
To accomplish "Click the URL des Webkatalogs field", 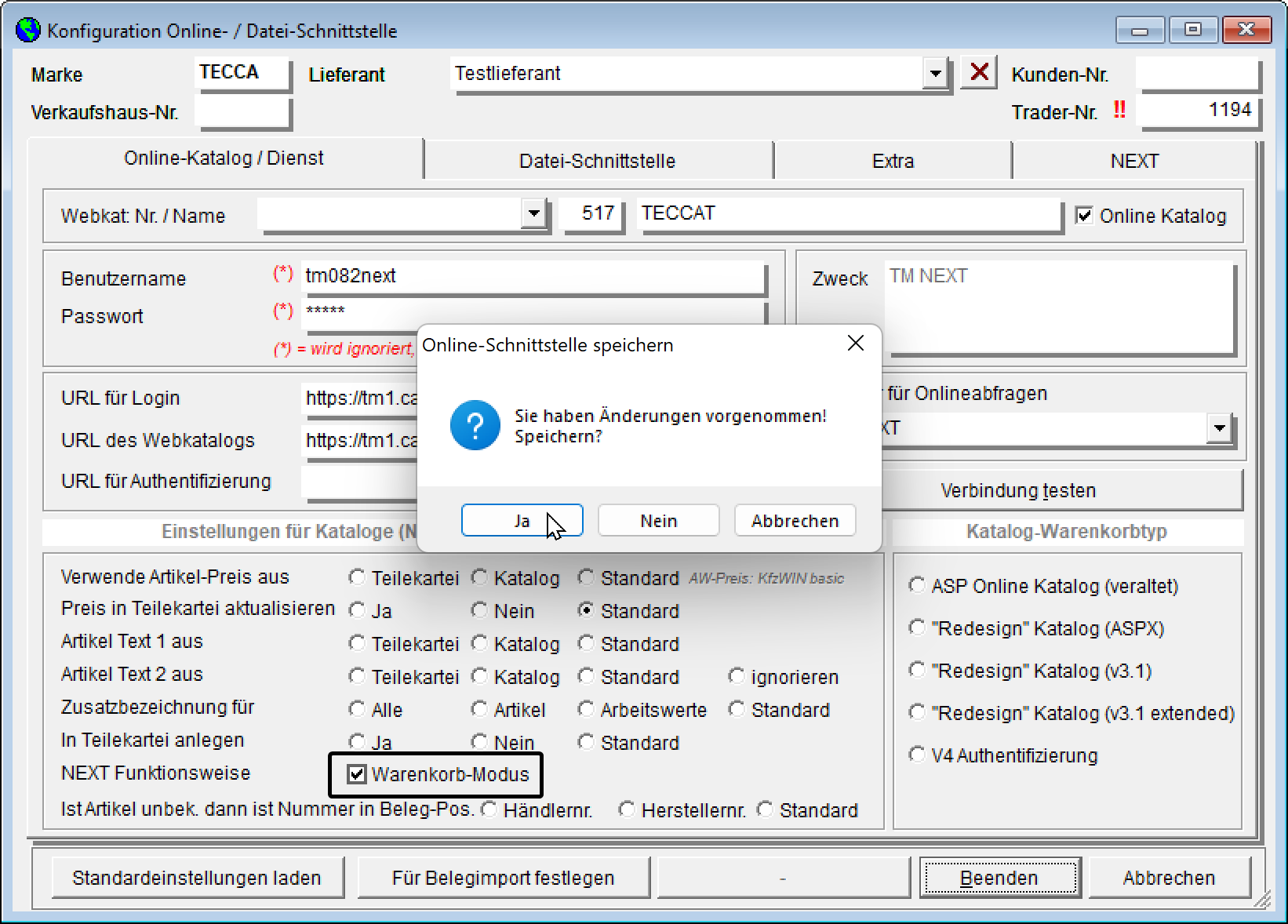I will (359, 440).
